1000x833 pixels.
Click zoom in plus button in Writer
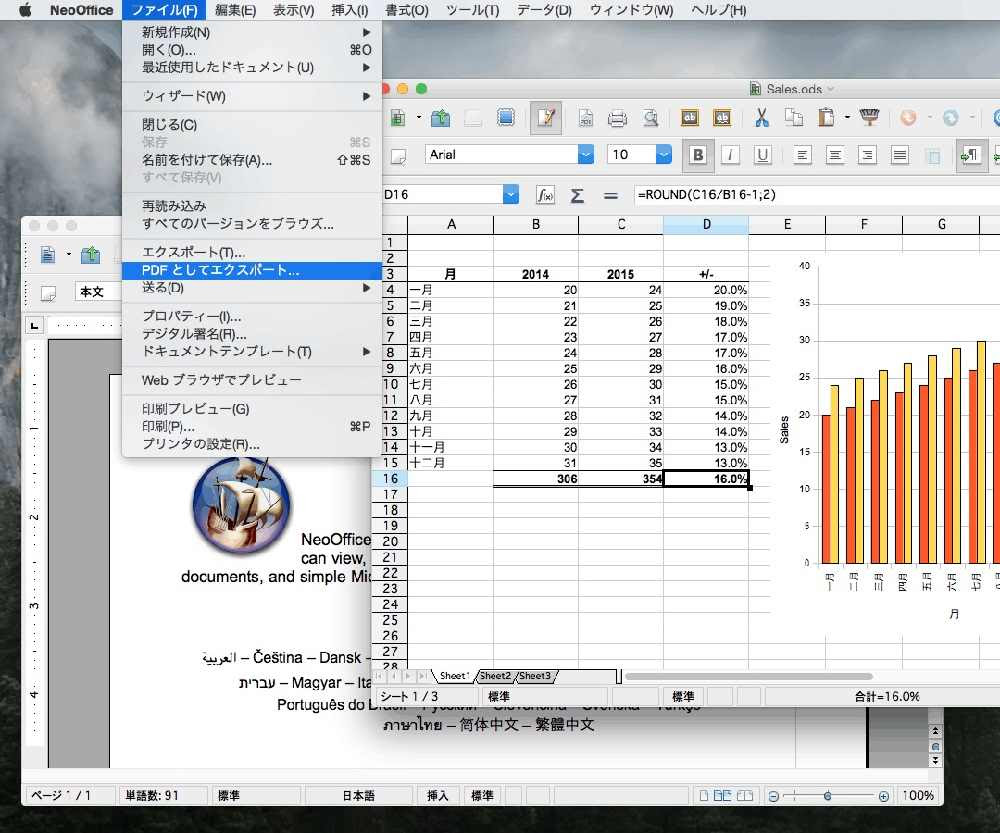pos(883,796)
